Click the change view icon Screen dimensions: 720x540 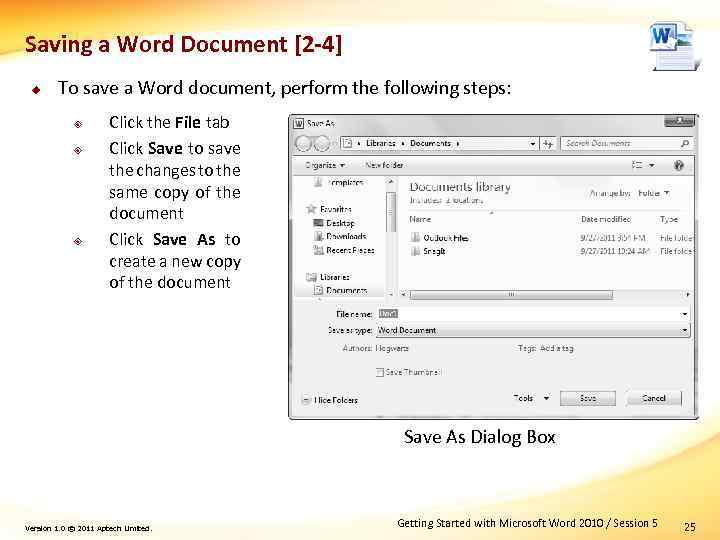coord(638,165)
